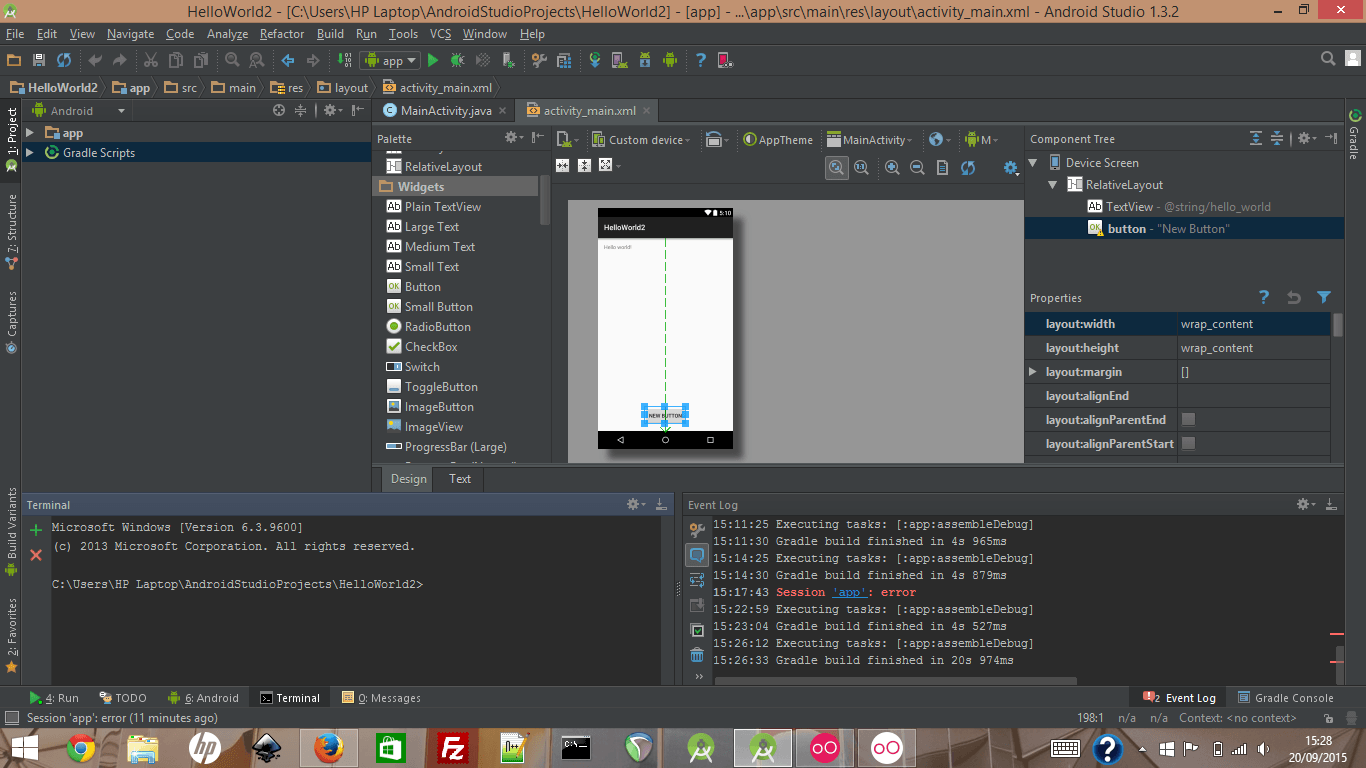Click Properties panel restore undo icon

1294,297
